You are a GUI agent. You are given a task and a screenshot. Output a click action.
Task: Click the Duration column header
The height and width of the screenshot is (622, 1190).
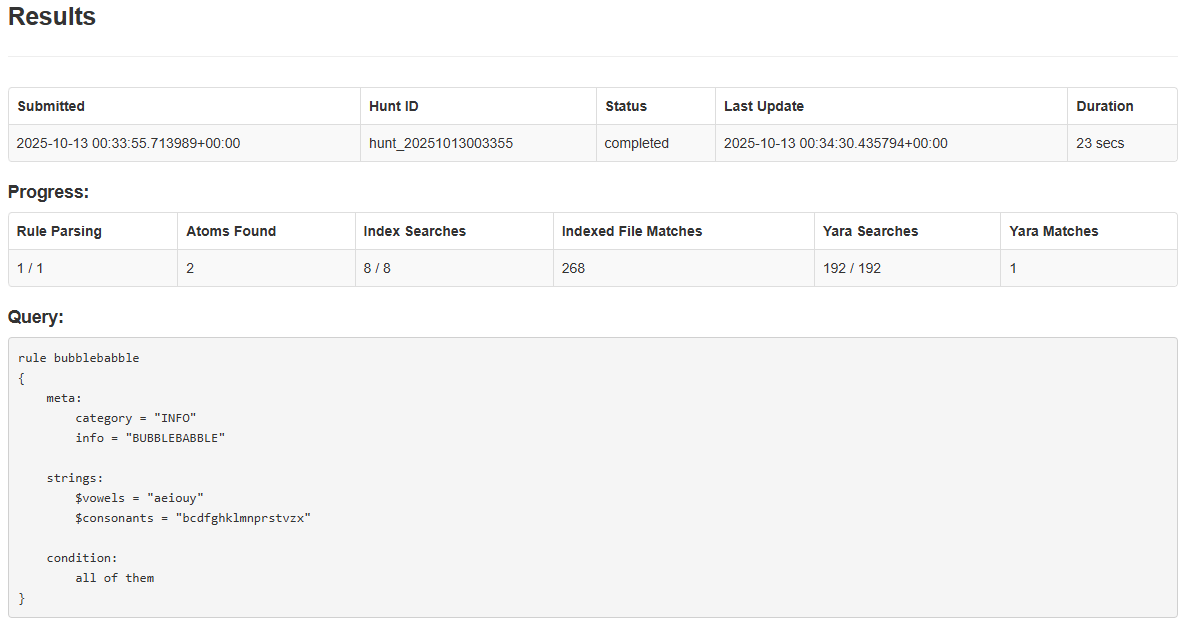click(1099, 106)
